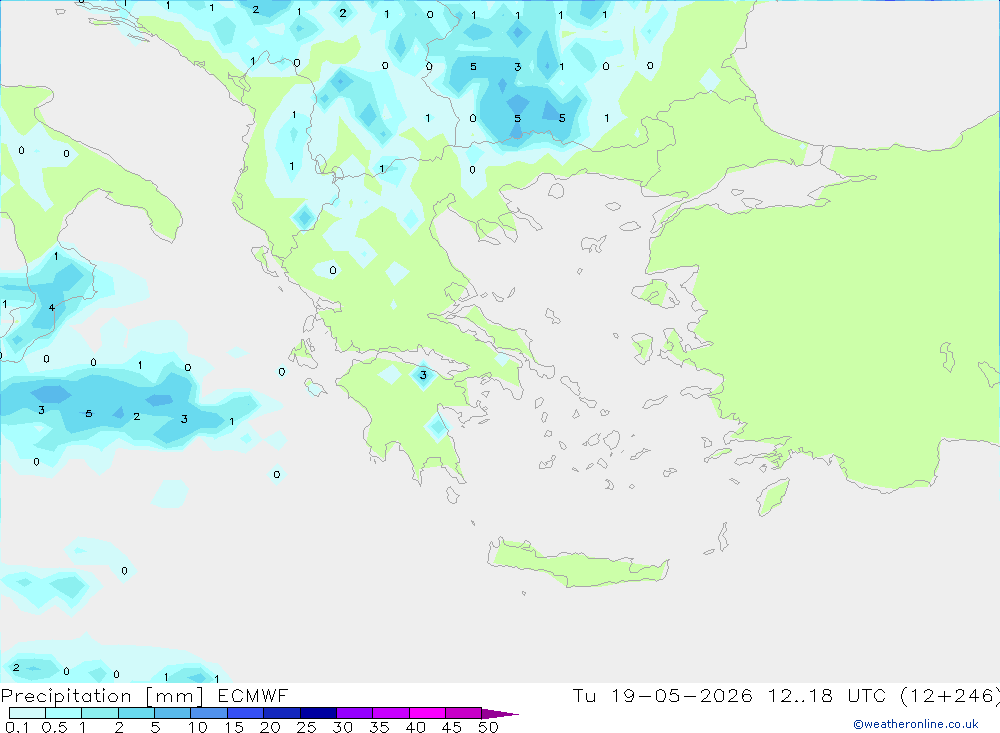Pick the 15–20 mm legend swatch
Image resolution: width=1000 pixels, height=733 pixels.
[x=246, y=713]
